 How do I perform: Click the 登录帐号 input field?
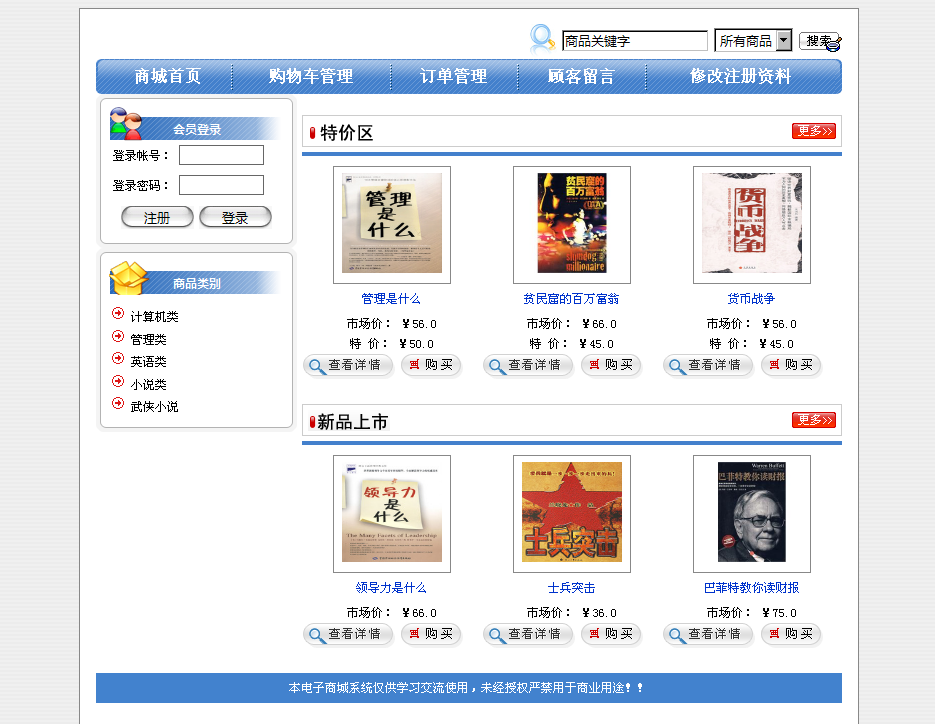[x=221, y=154]
